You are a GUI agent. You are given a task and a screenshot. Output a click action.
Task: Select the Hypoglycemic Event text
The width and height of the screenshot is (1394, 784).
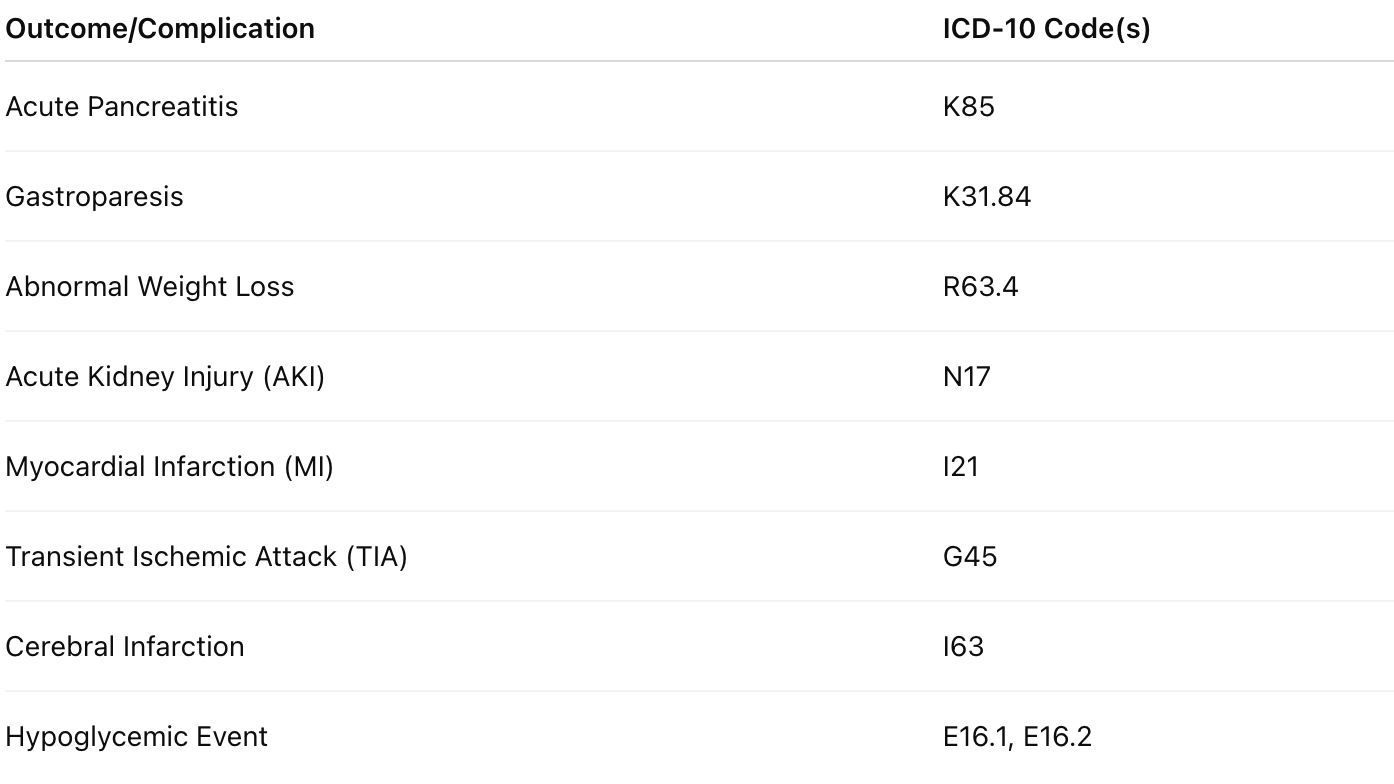tap(137, 737)
